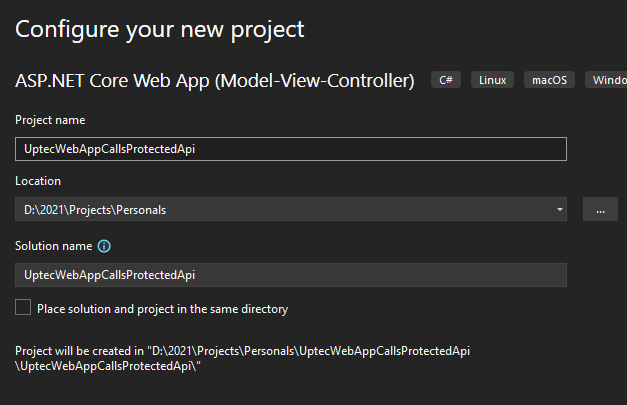Click the macOS platform tag

[551, 80]
